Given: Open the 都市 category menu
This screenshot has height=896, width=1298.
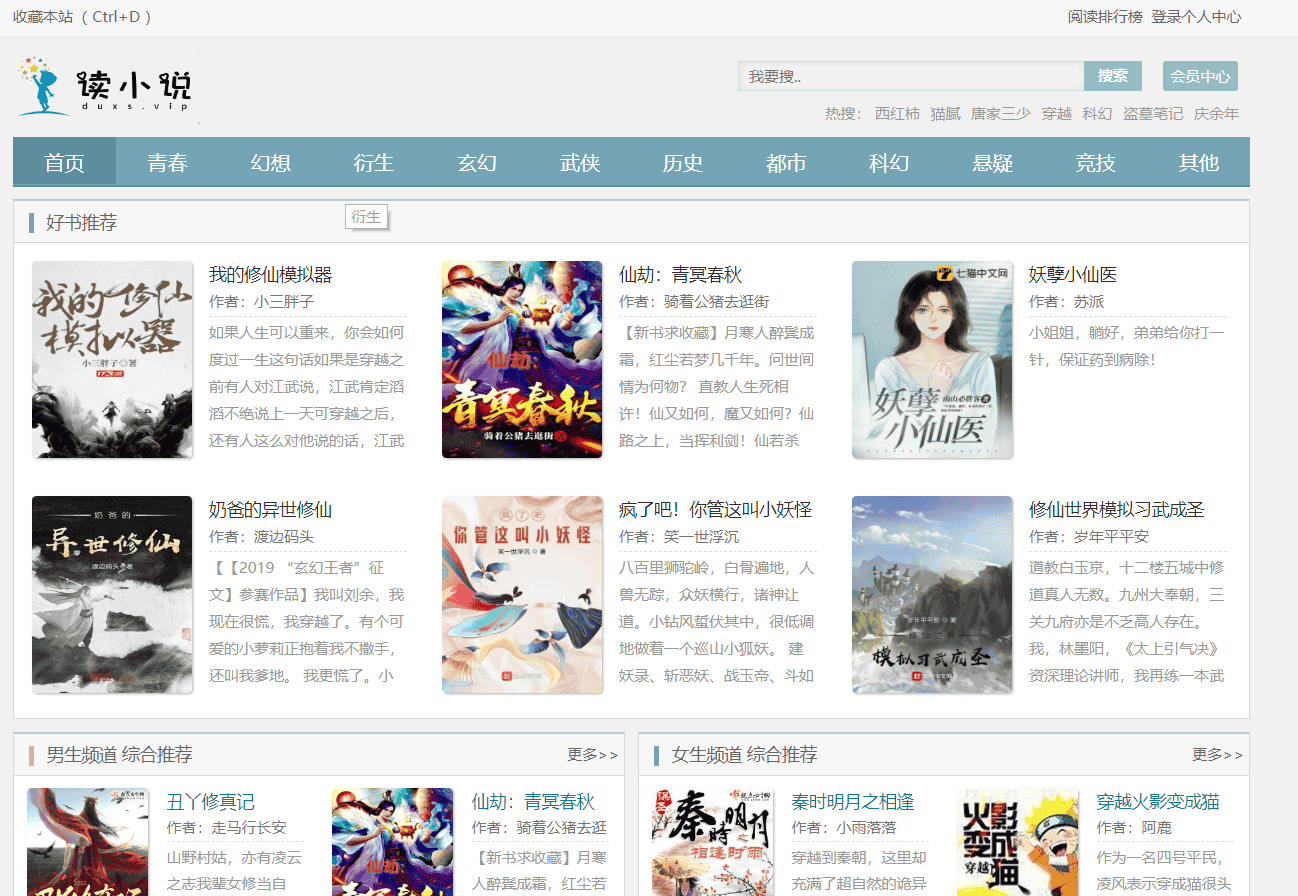Looking at the screenshot, I should (x=786, y=162).
